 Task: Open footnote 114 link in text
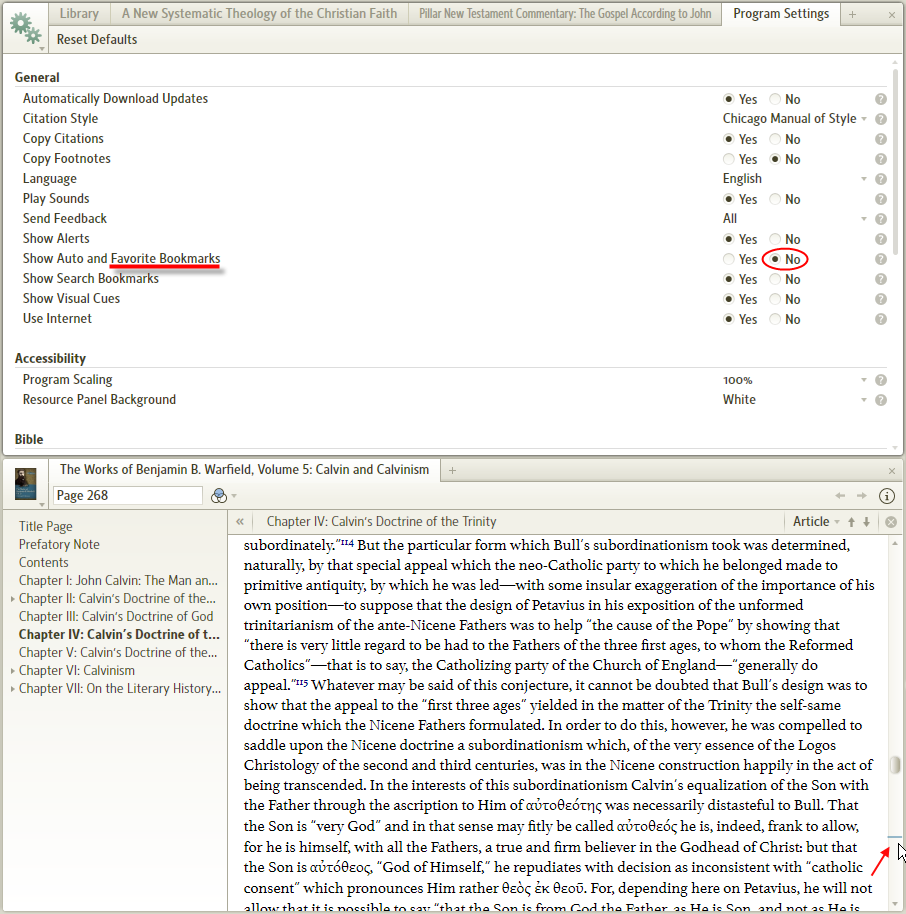point(347,543)
